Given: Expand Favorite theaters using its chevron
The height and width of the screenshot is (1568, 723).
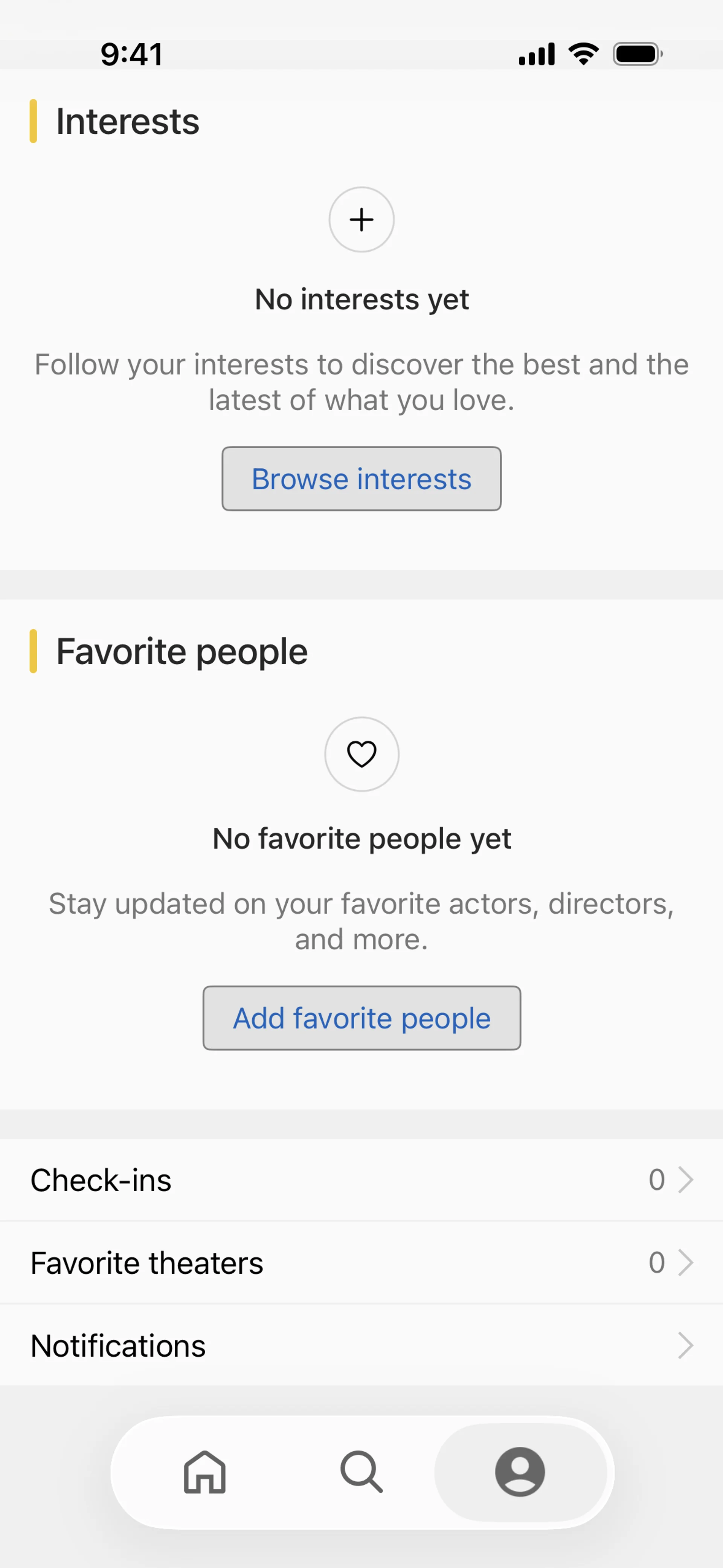Looking at the screenshot, I should click(x=685, y=1263).
